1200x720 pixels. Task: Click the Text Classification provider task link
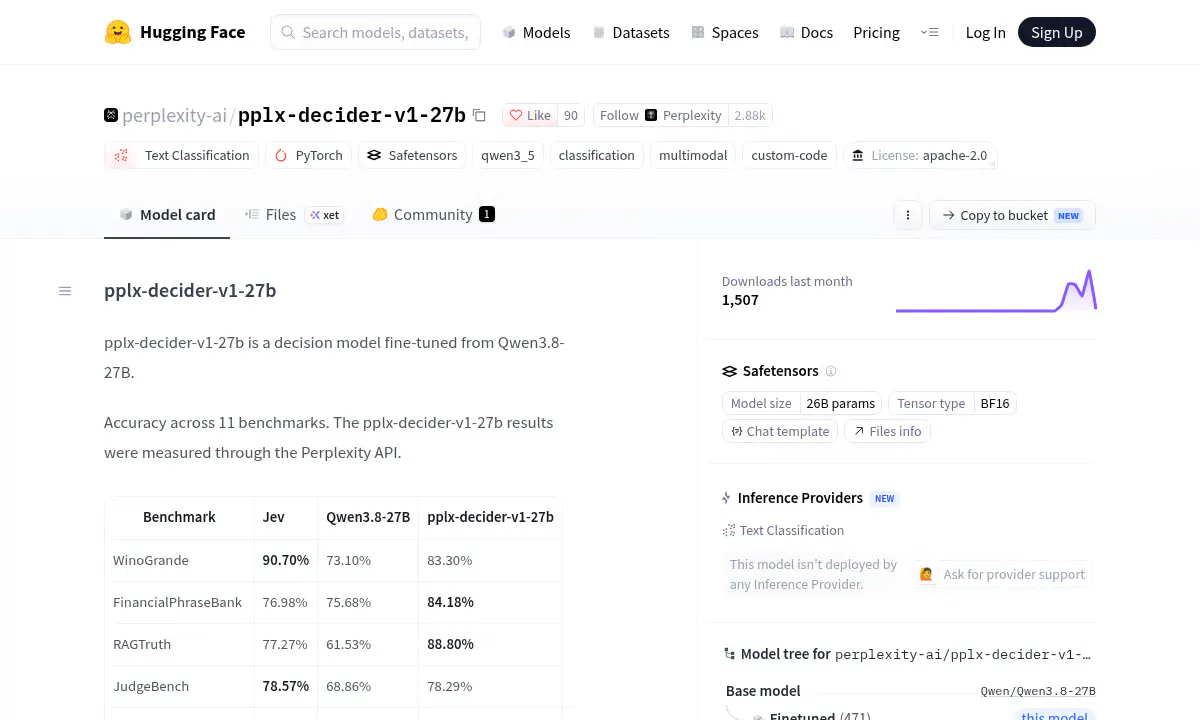click(783, 530)
